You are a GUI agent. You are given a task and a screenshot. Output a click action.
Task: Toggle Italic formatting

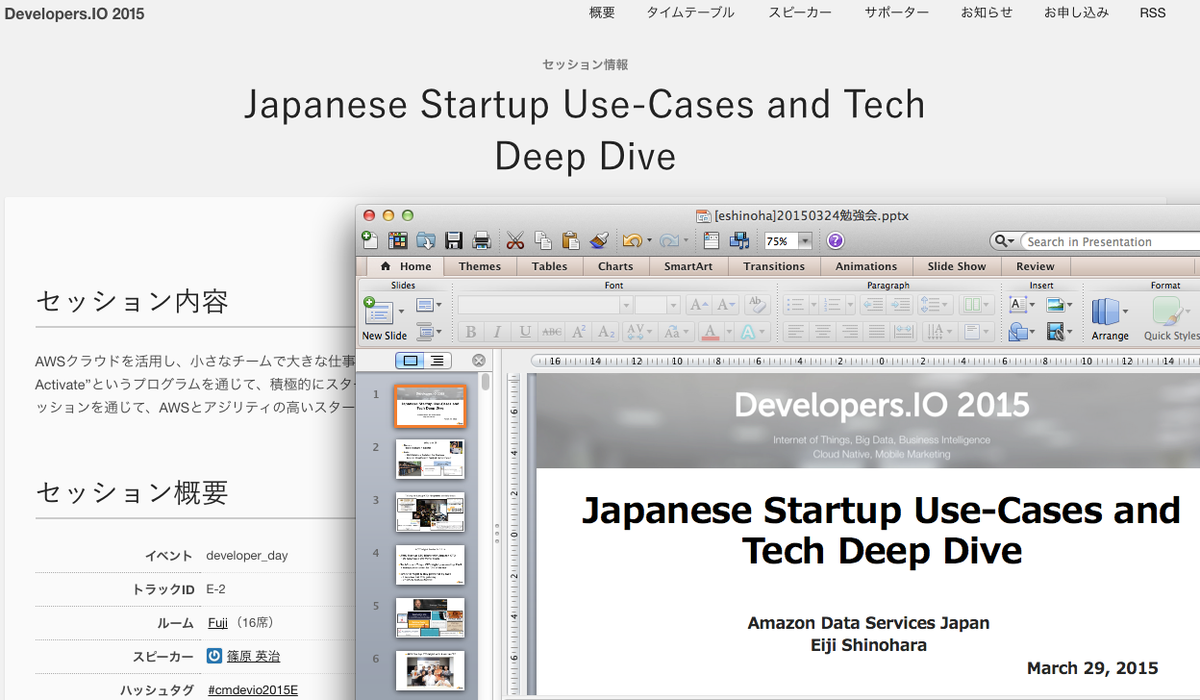pyautogui.click(x=497, y=332)
